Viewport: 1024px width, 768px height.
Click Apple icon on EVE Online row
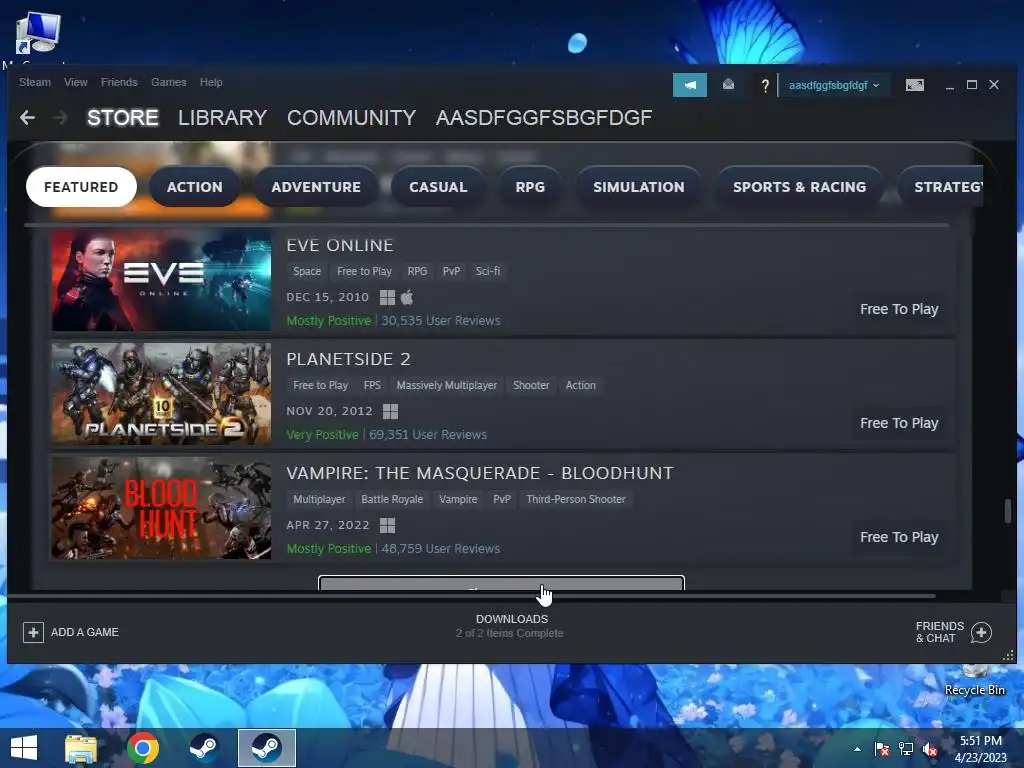click(x=407, y=297)
